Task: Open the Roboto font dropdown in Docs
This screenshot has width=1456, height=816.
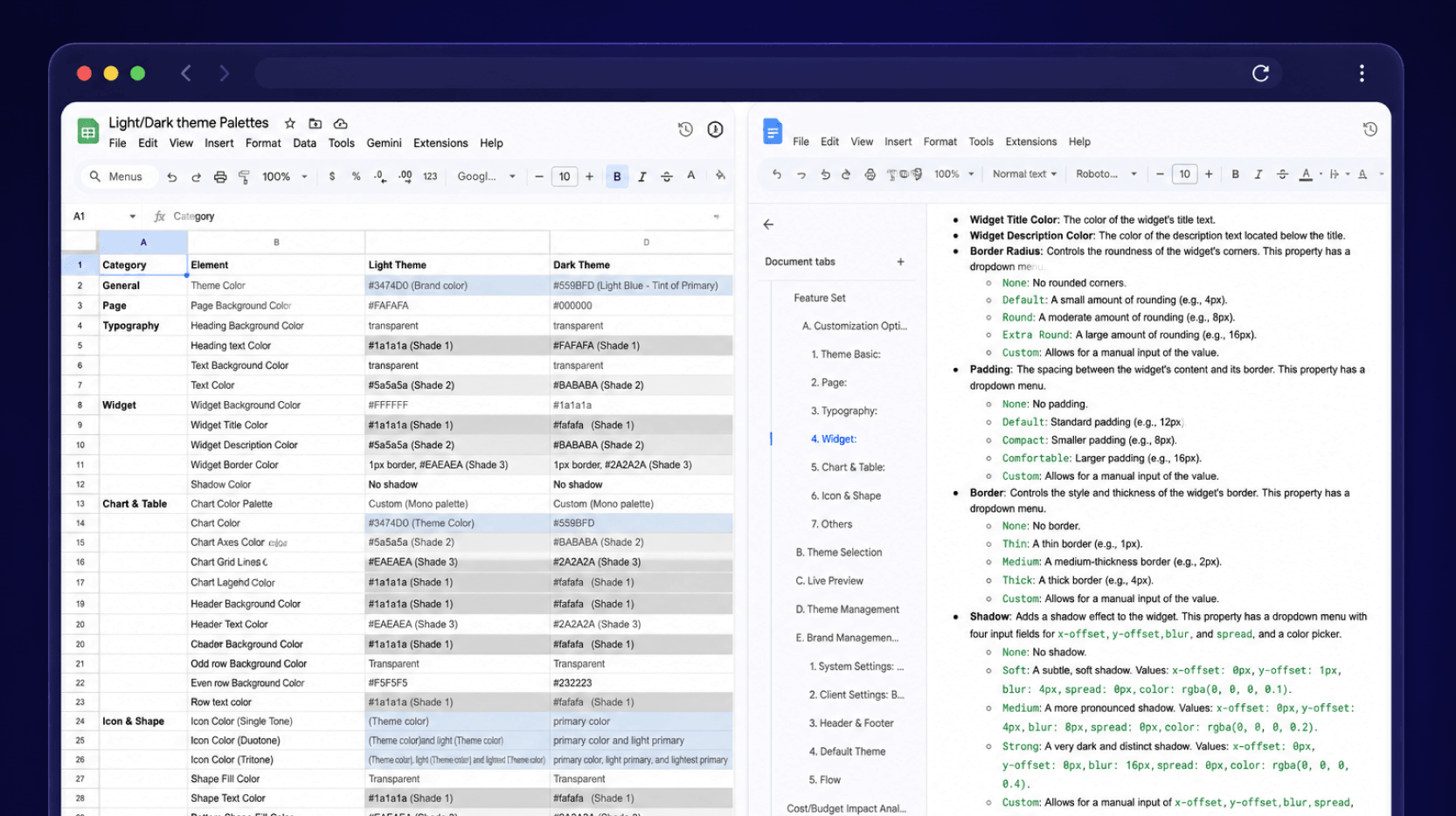Action: (1106, 174)
